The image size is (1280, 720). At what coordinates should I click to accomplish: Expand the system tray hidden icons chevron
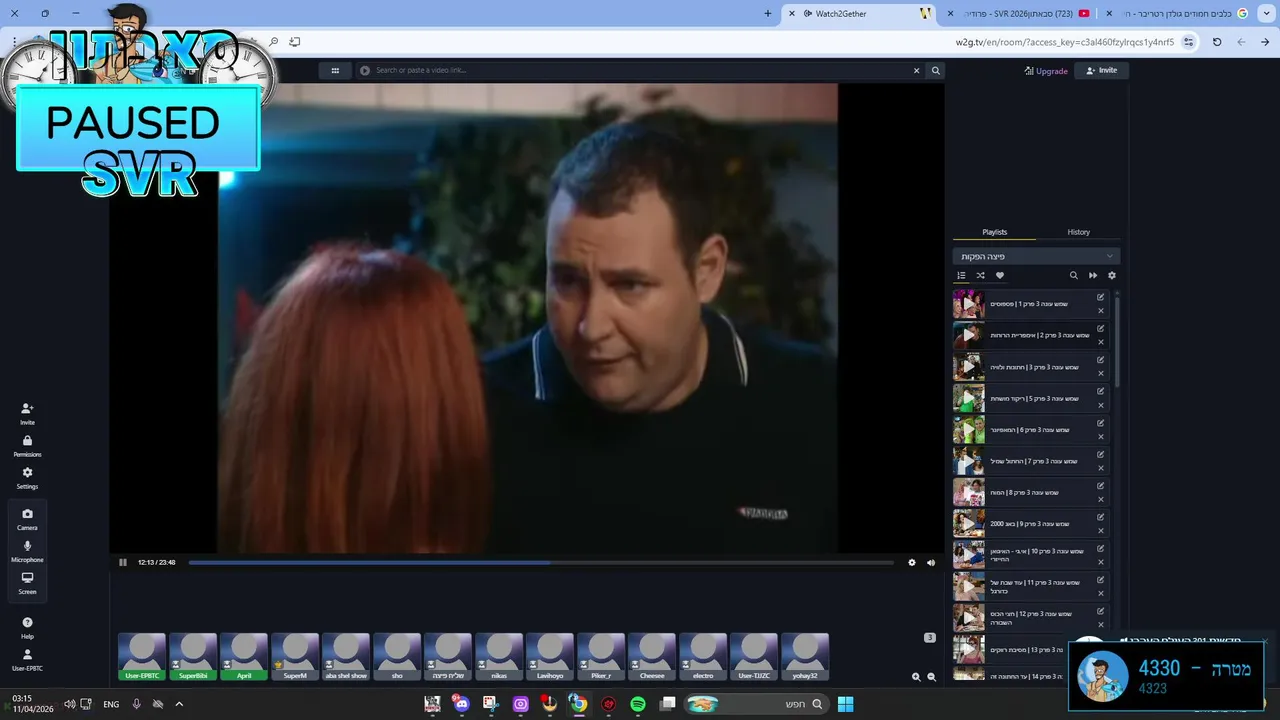click(x=179, y=704)
